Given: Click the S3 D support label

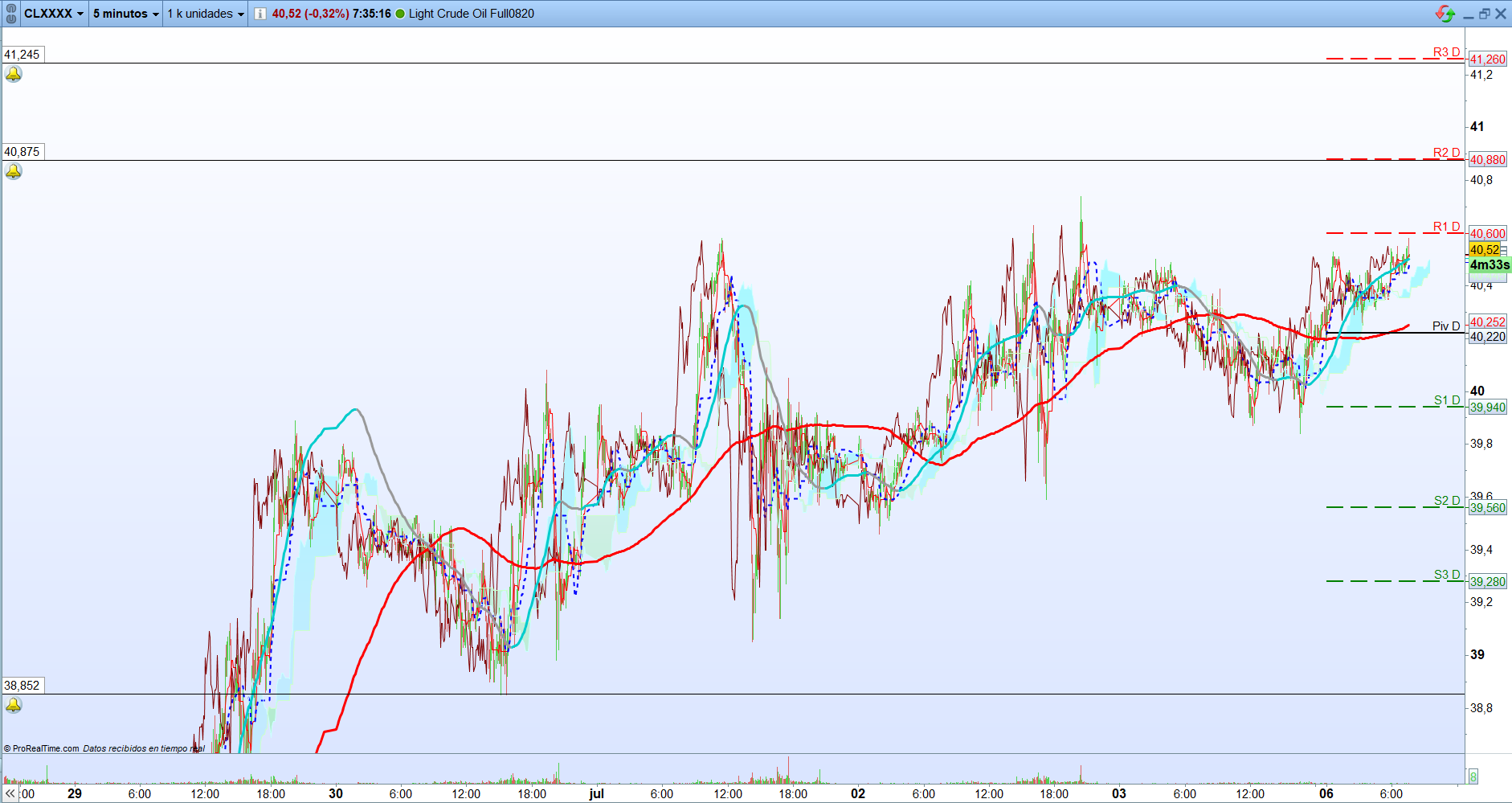Looking at the screenshot, I should click(x=1447, y=575).
